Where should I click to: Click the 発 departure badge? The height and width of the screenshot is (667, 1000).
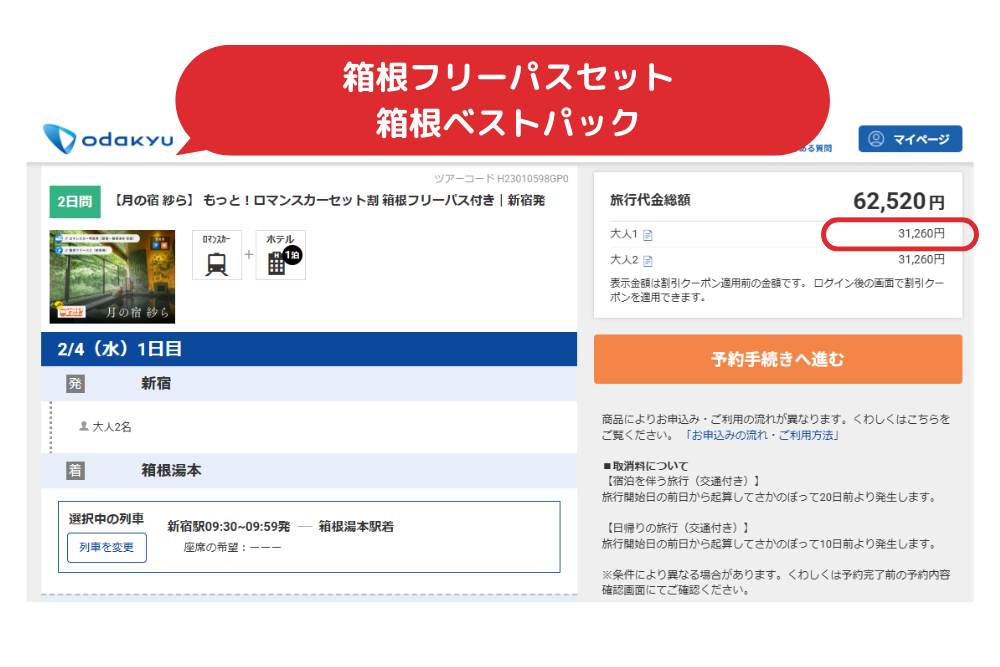click(75, 384)
